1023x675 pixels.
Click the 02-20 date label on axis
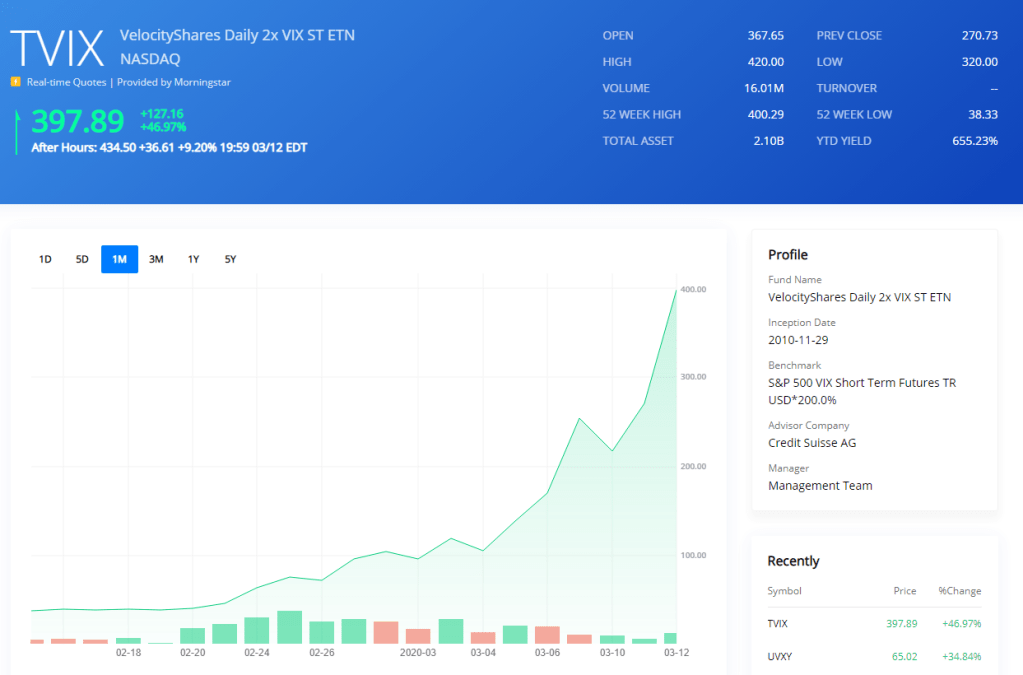click(x=192, y=652)
